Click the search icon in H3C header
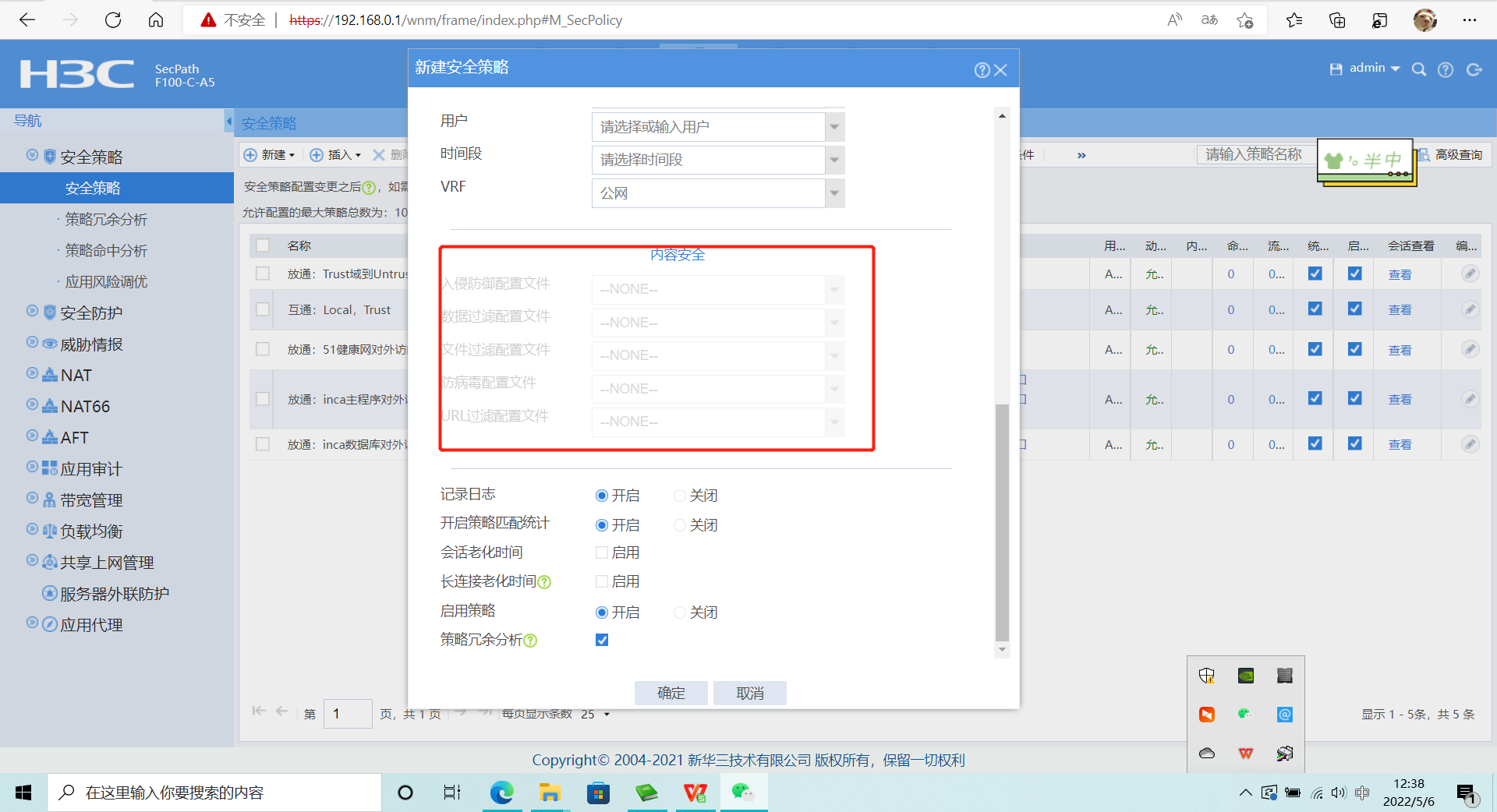1497x812 pixels. (x=1419, y=69)
